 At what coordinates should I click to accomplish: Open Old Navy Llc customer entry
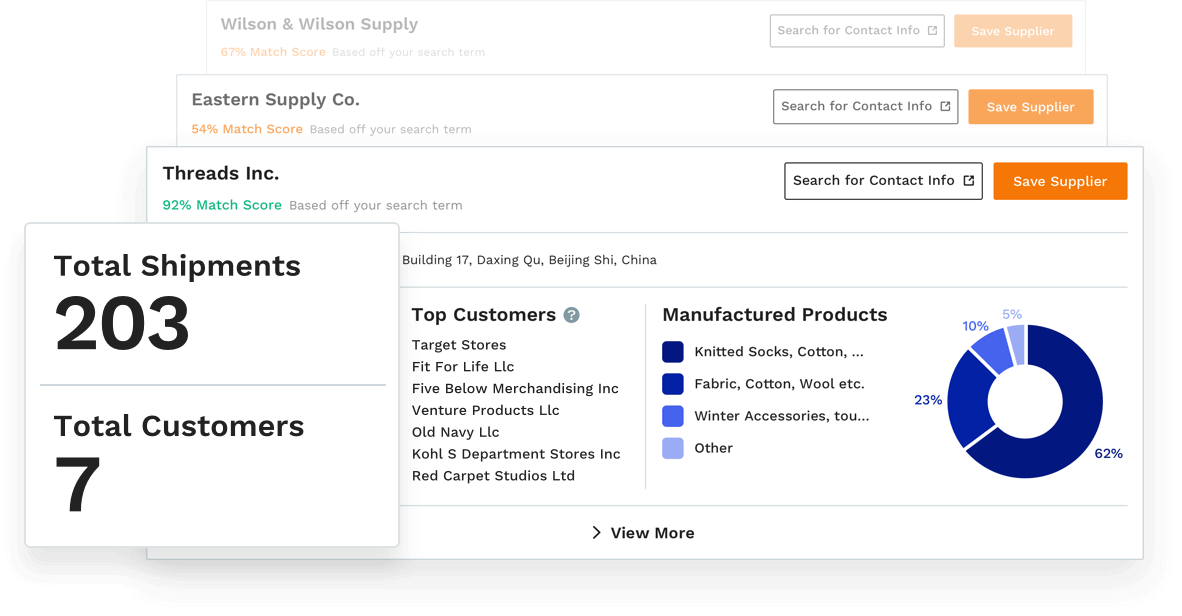tap(455, 432)
